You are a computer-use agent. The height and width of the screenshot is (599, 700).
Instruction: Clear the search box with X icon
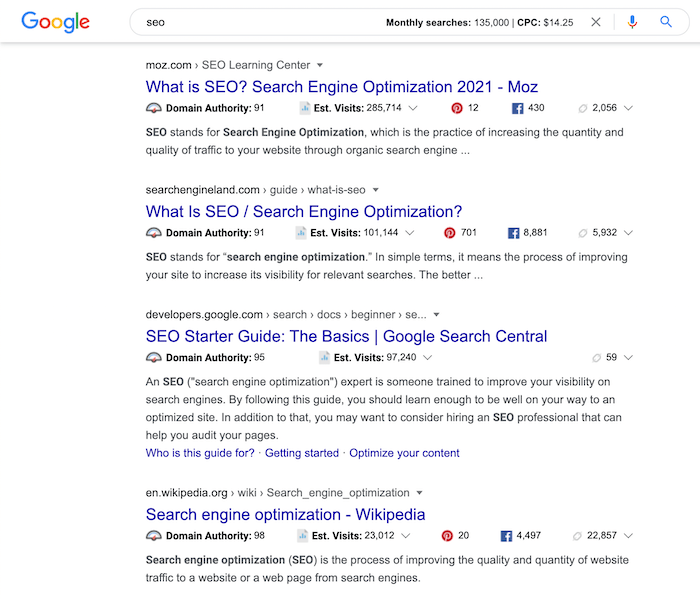(x=596, y=22)
